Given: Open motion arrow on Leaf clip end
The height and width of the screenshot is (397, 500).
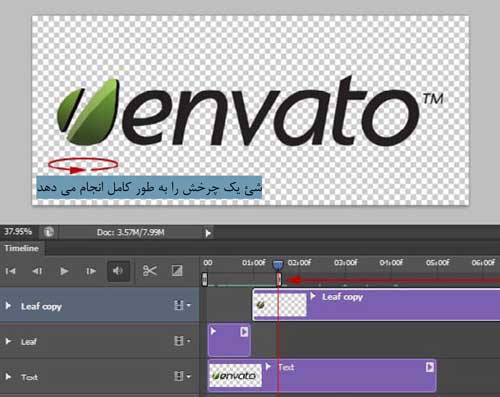Looking at the screenshot, I should (x=244, y=332).
